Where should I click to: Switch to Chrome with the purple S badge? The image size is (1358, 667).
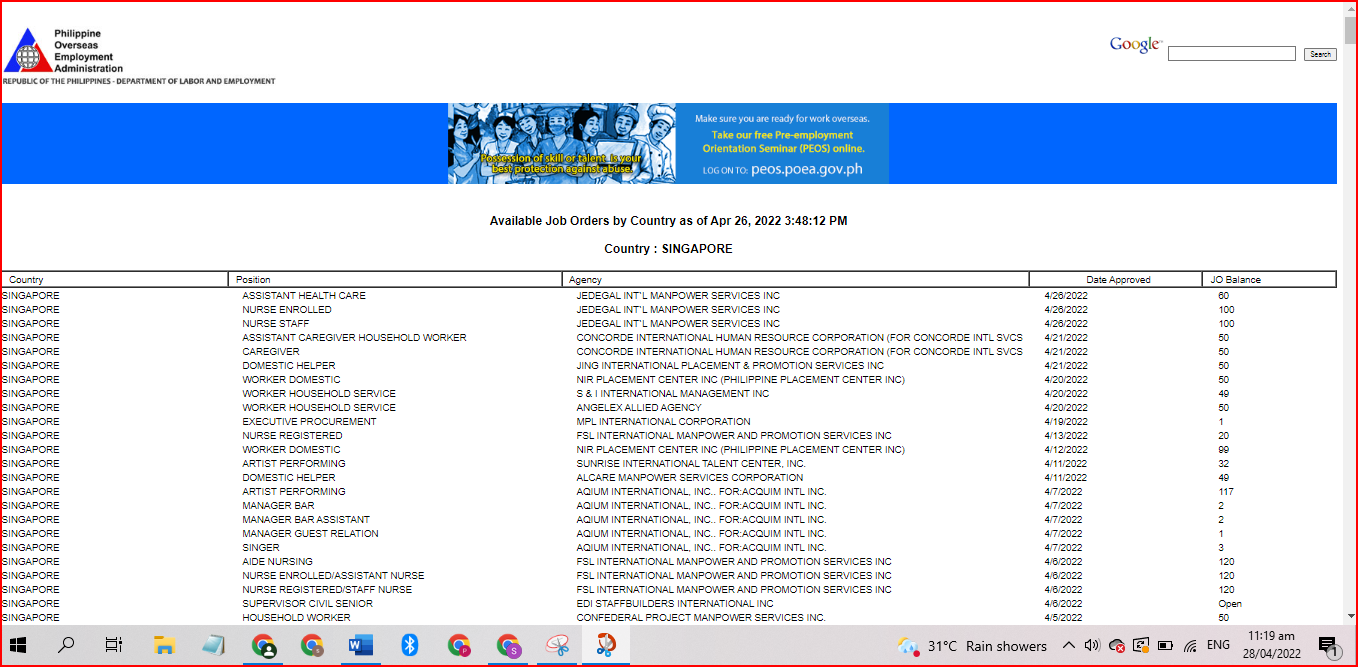[x=508, y=645]
